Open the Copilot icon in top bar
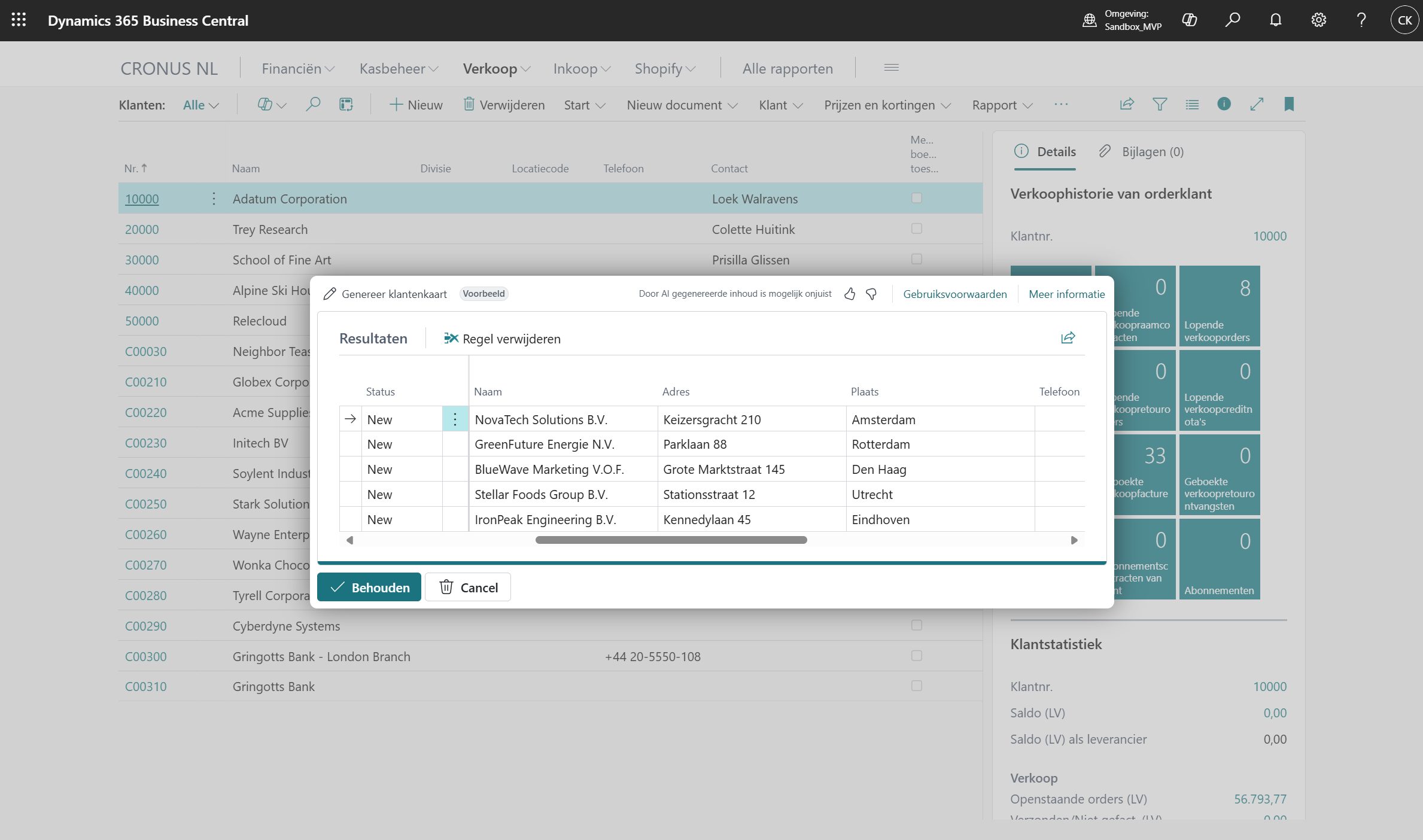The height and width of the screenshot is (840, 1423). point(1189,20)
